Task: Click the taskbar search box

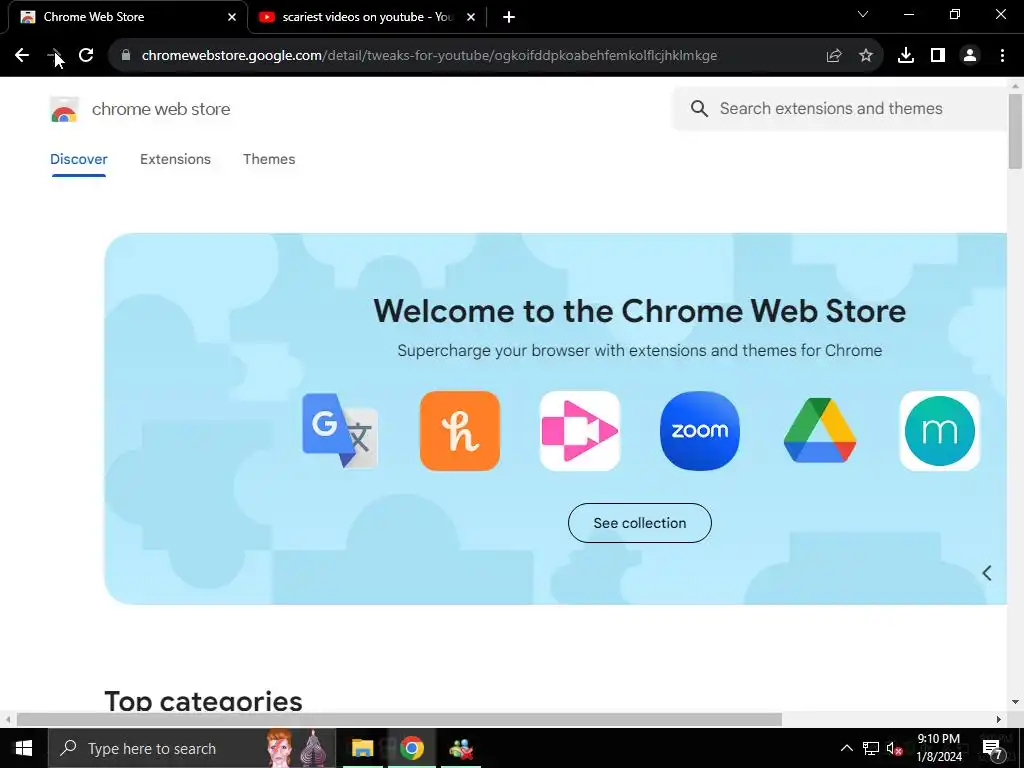Action: [191, 748]
